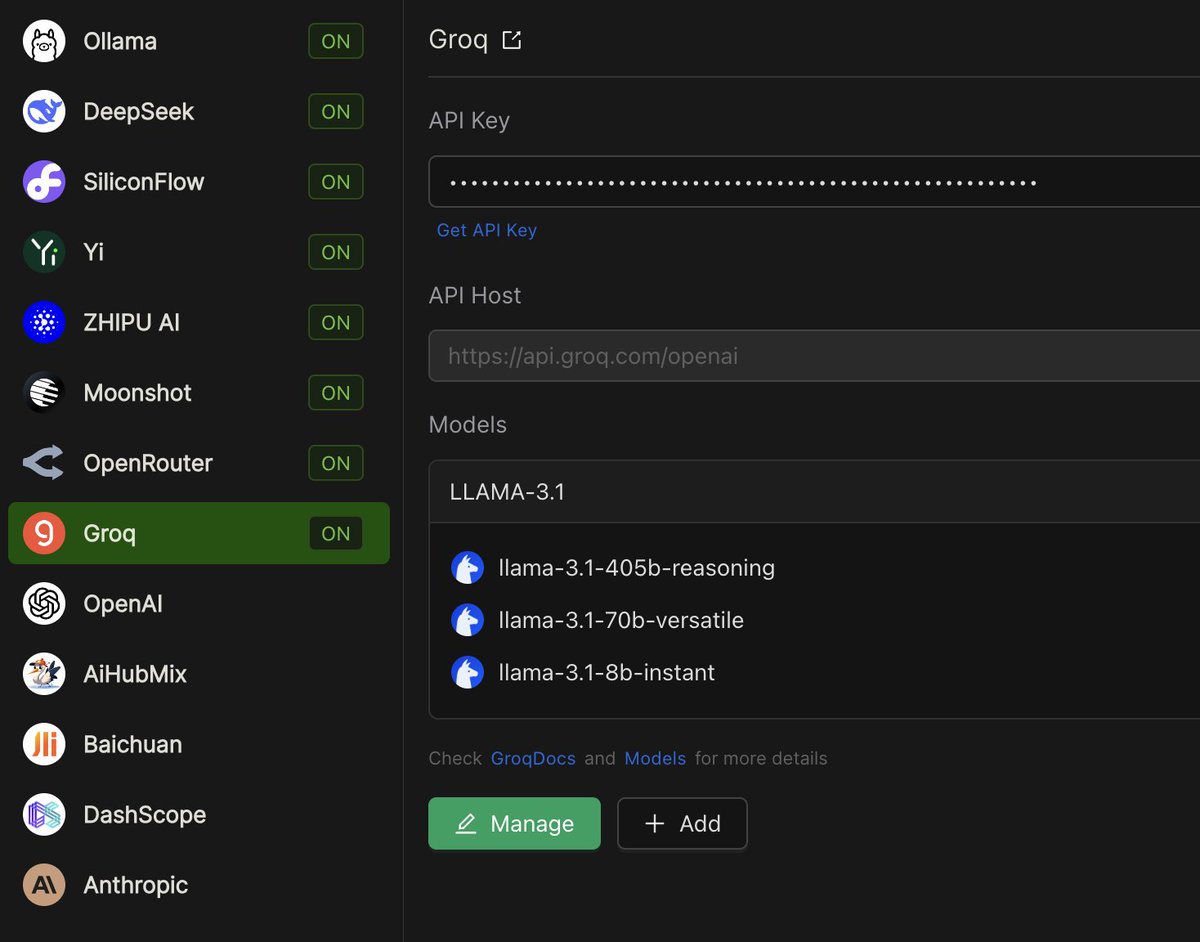
Task: Open OpenAI provider settings
Action: [x=198, y=604]
